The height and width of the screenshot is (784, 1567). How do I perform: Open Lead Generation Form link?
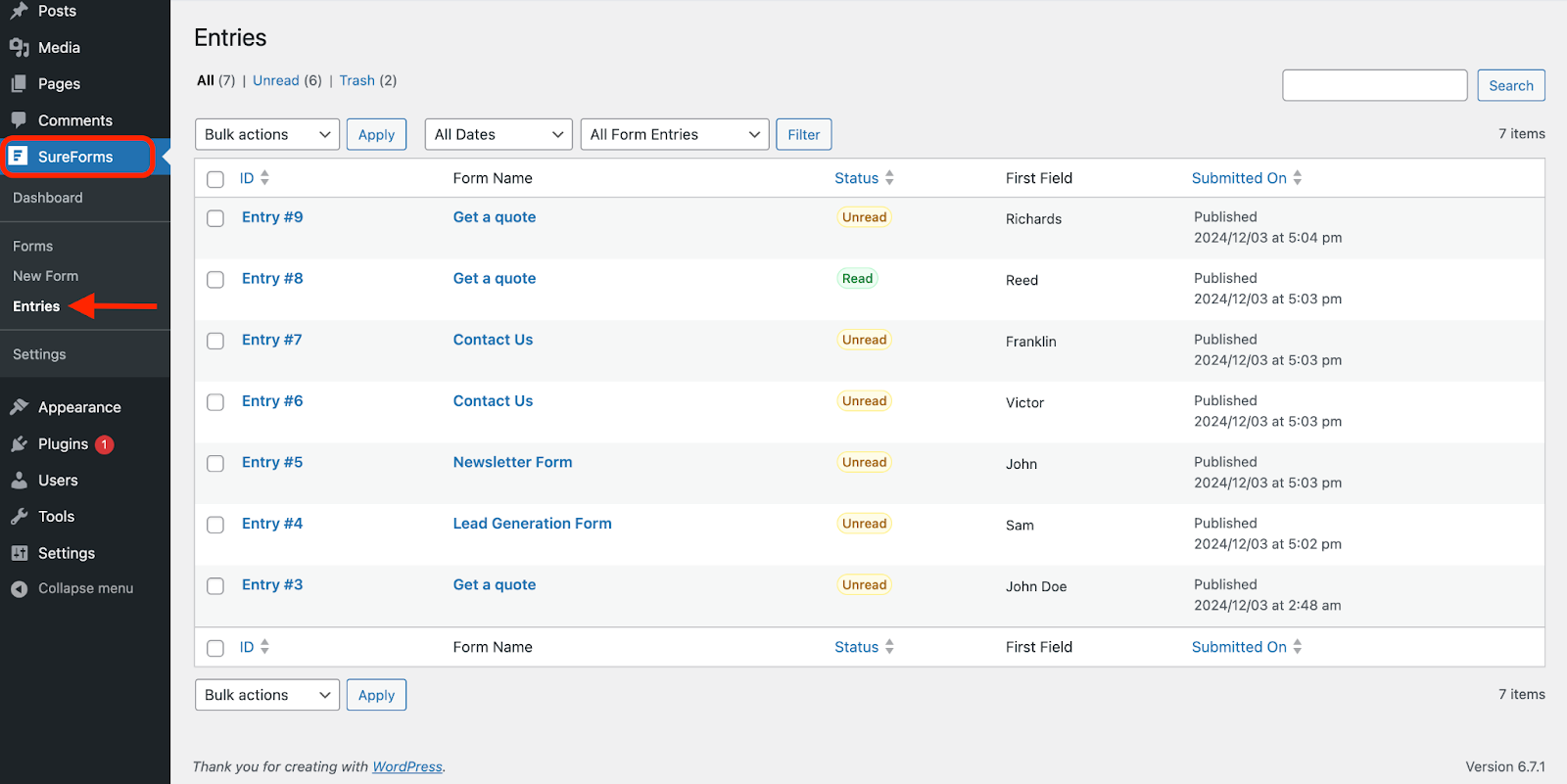click(533, 524)
